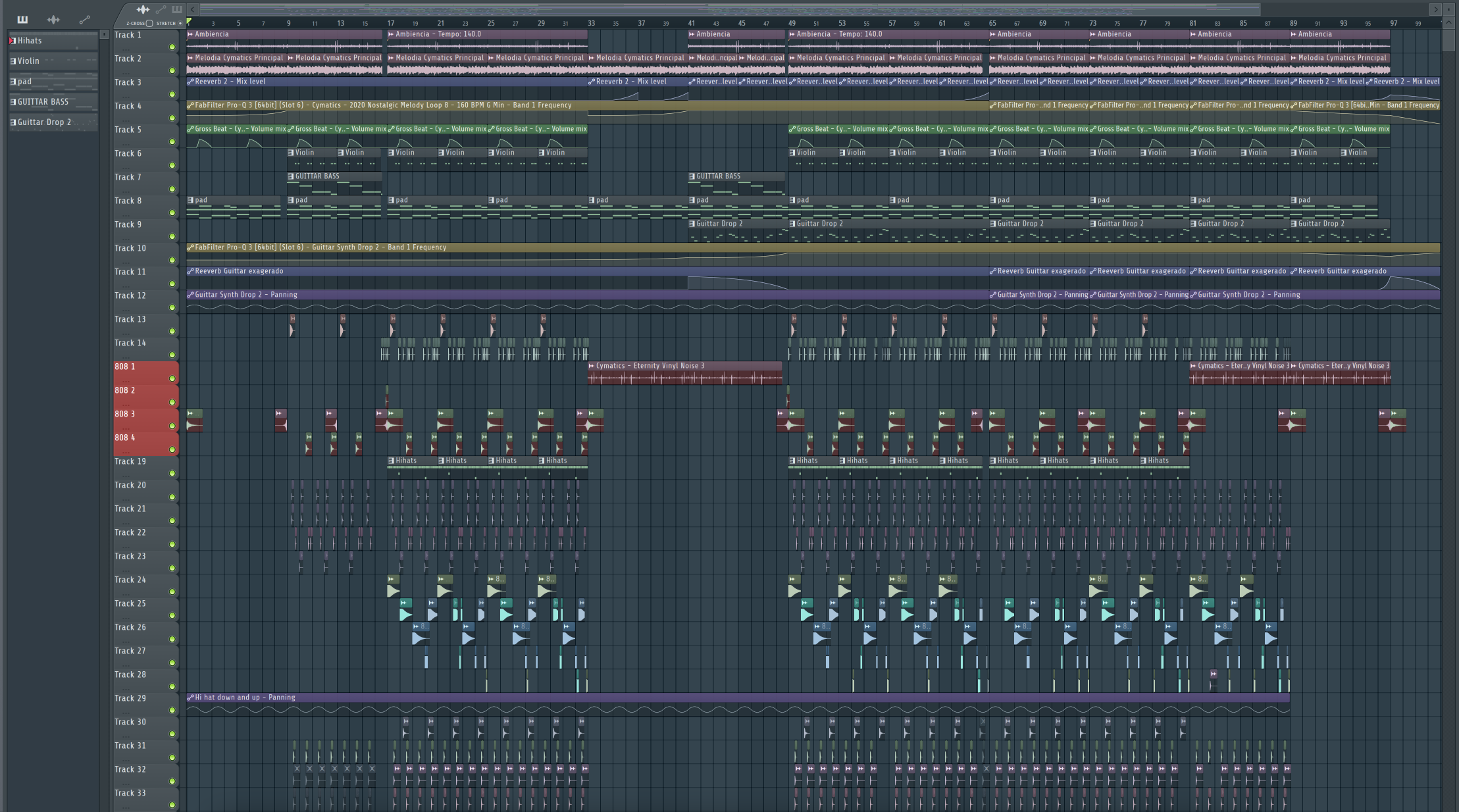The image size is (1459, 812).
Task: Click GUITTAR BASS pattern icon in picker
Action: coord(13,102)
